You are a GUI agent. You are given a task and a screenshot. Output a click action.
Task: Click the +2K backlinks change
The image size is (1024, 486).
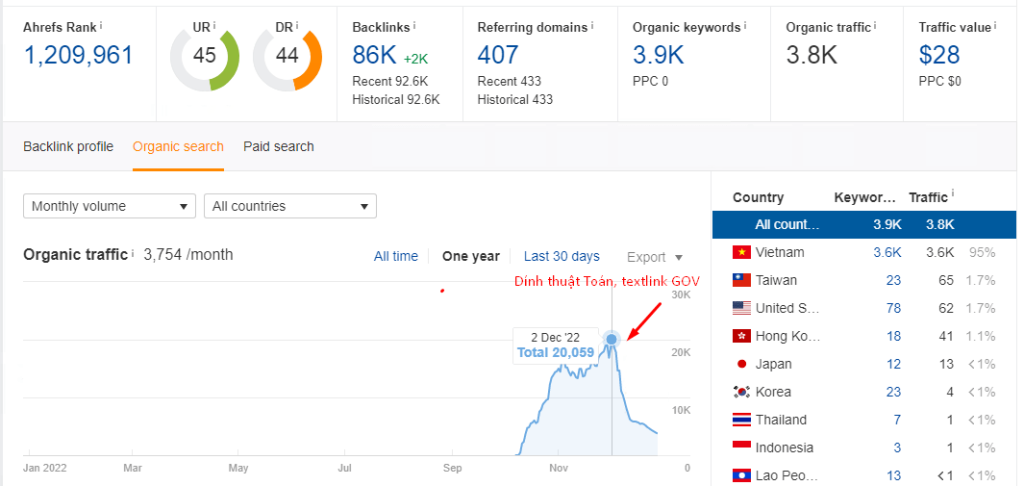[416, 59]
